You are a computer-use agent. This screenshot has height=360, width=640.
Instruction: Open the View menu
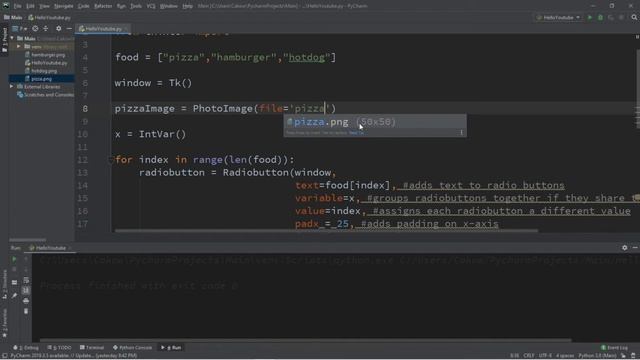(44, 6)
